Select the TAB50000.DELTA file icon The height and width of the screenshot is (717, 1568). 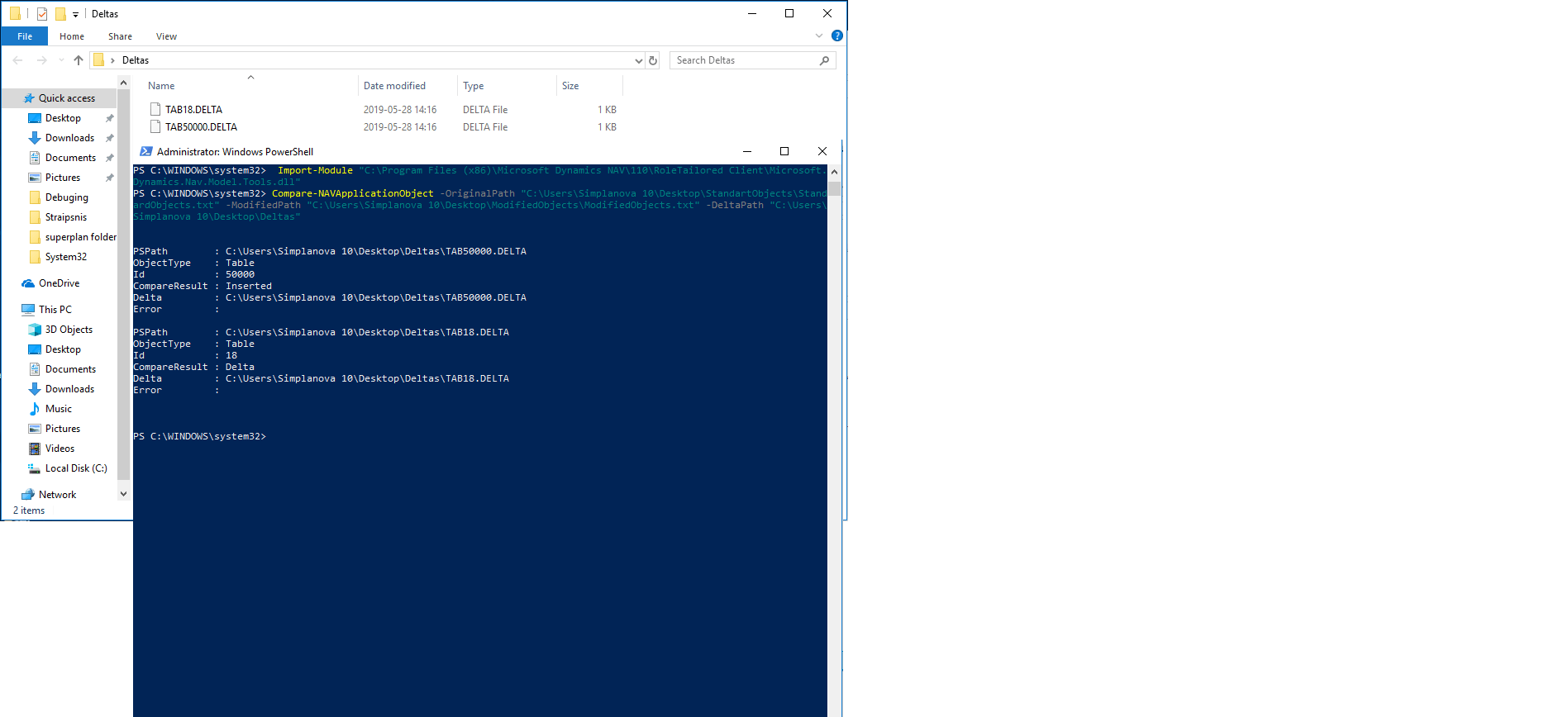(x=155, y=126)
